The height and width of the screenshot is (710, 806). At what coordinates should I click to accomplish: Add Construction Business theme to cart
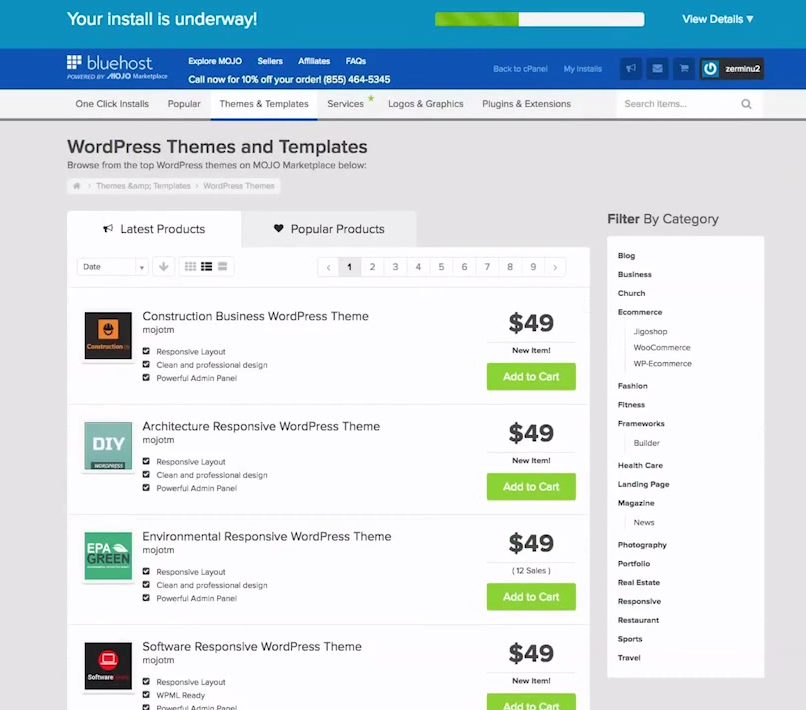point(531,377)
